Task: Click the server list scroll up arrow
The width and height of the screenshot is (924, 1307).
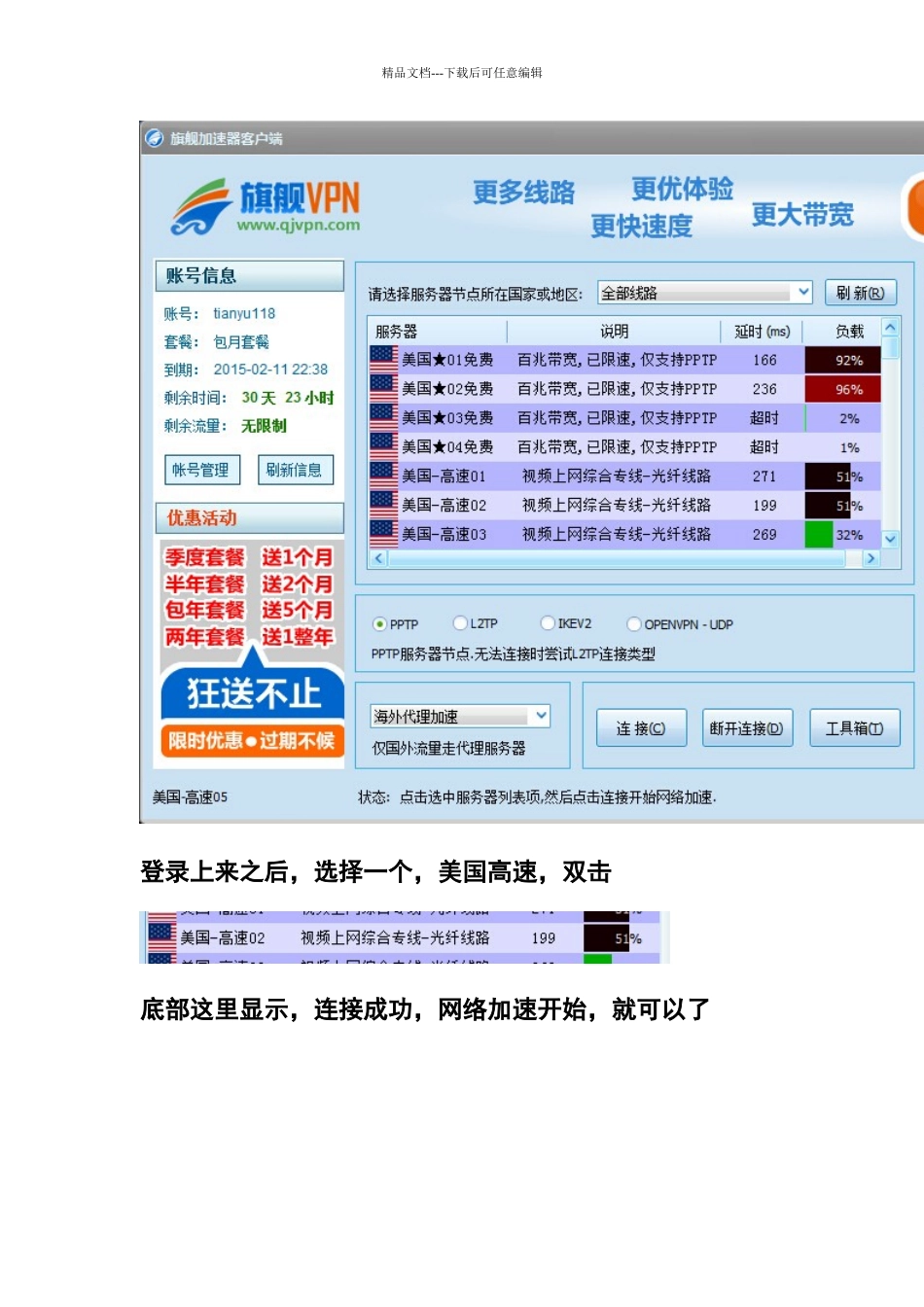Action: point(890,328)
